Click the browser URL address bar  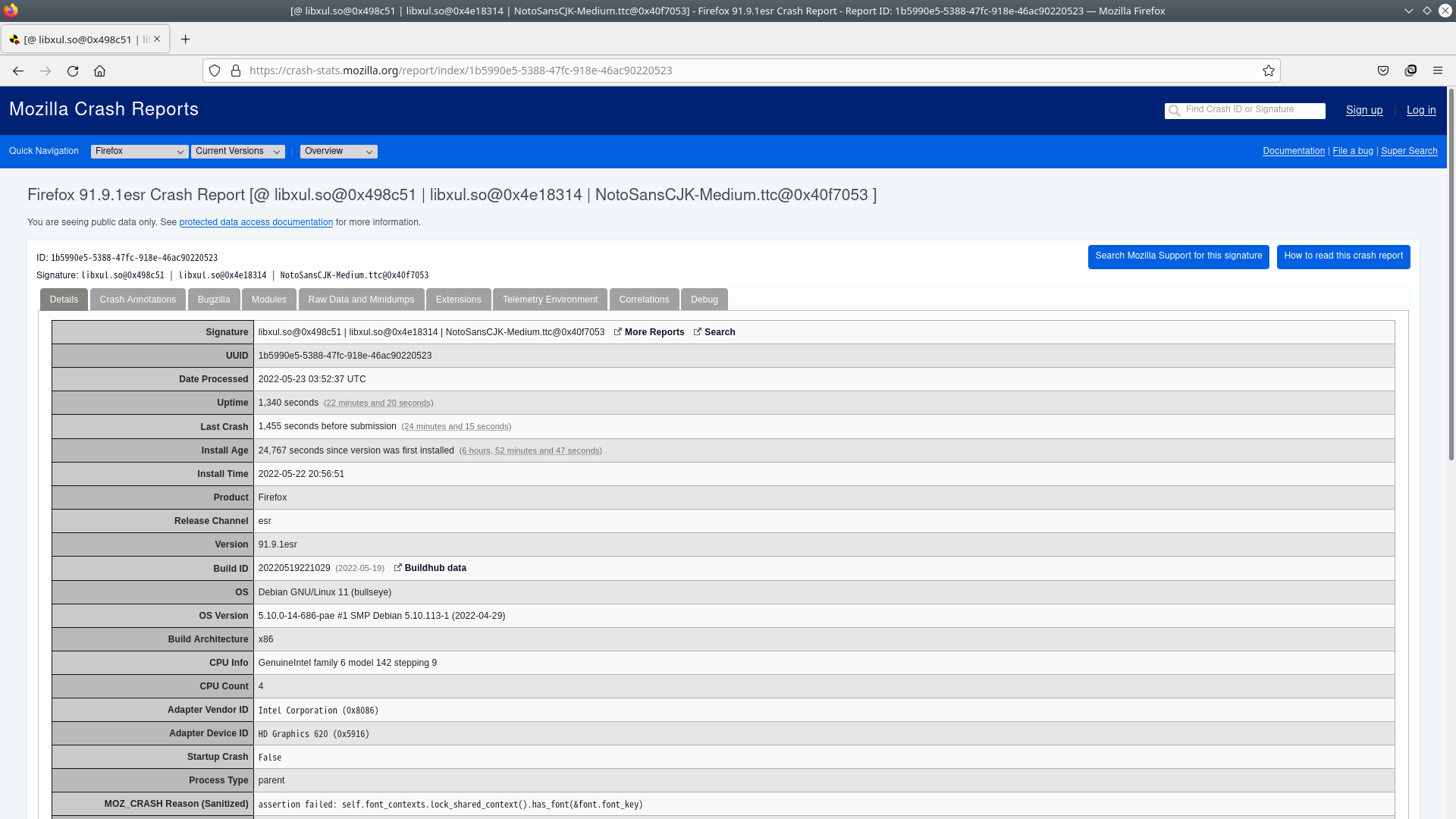[742, 71]
